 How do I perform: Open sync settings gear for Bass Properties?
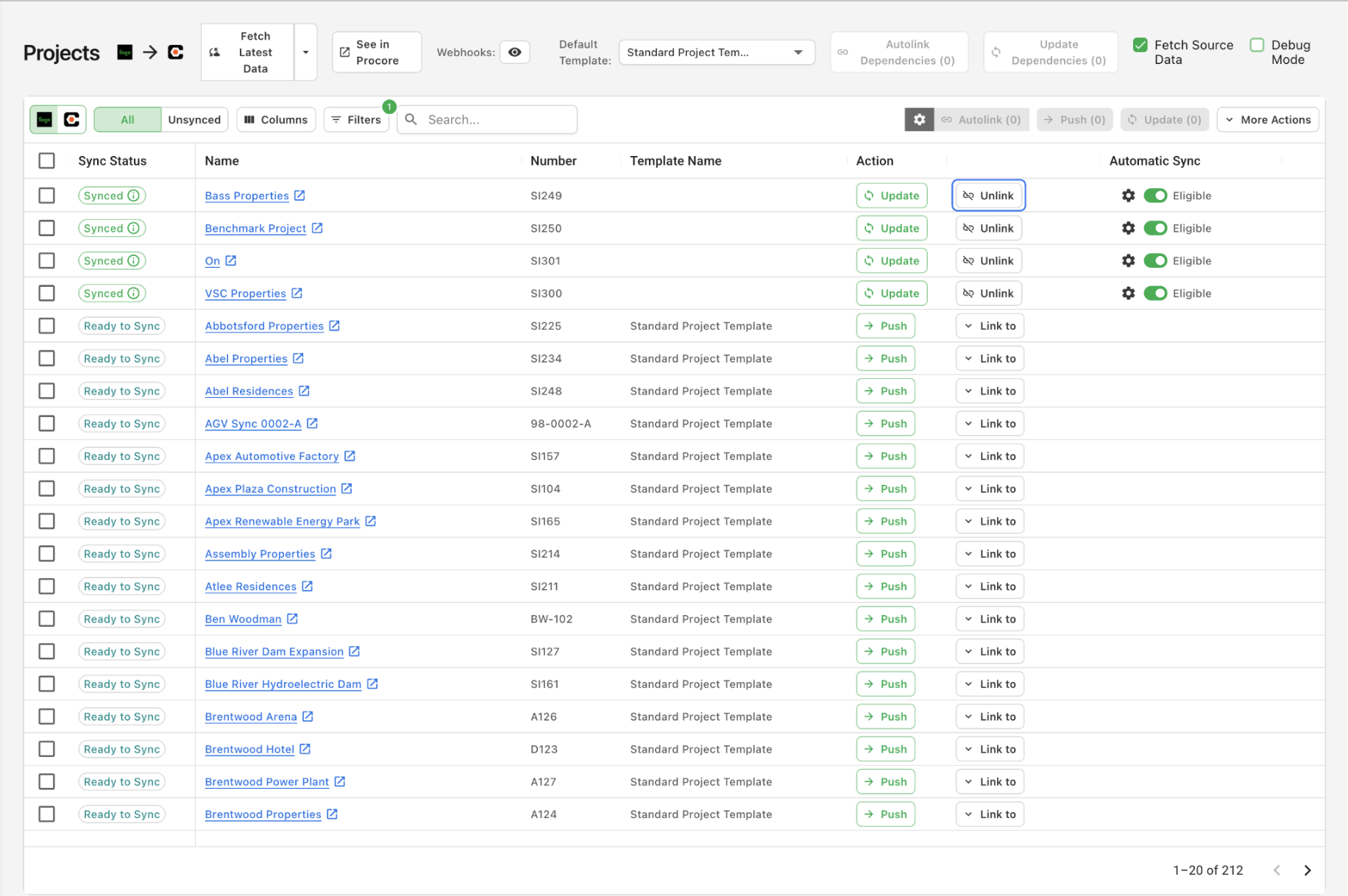coord(1128,196)
